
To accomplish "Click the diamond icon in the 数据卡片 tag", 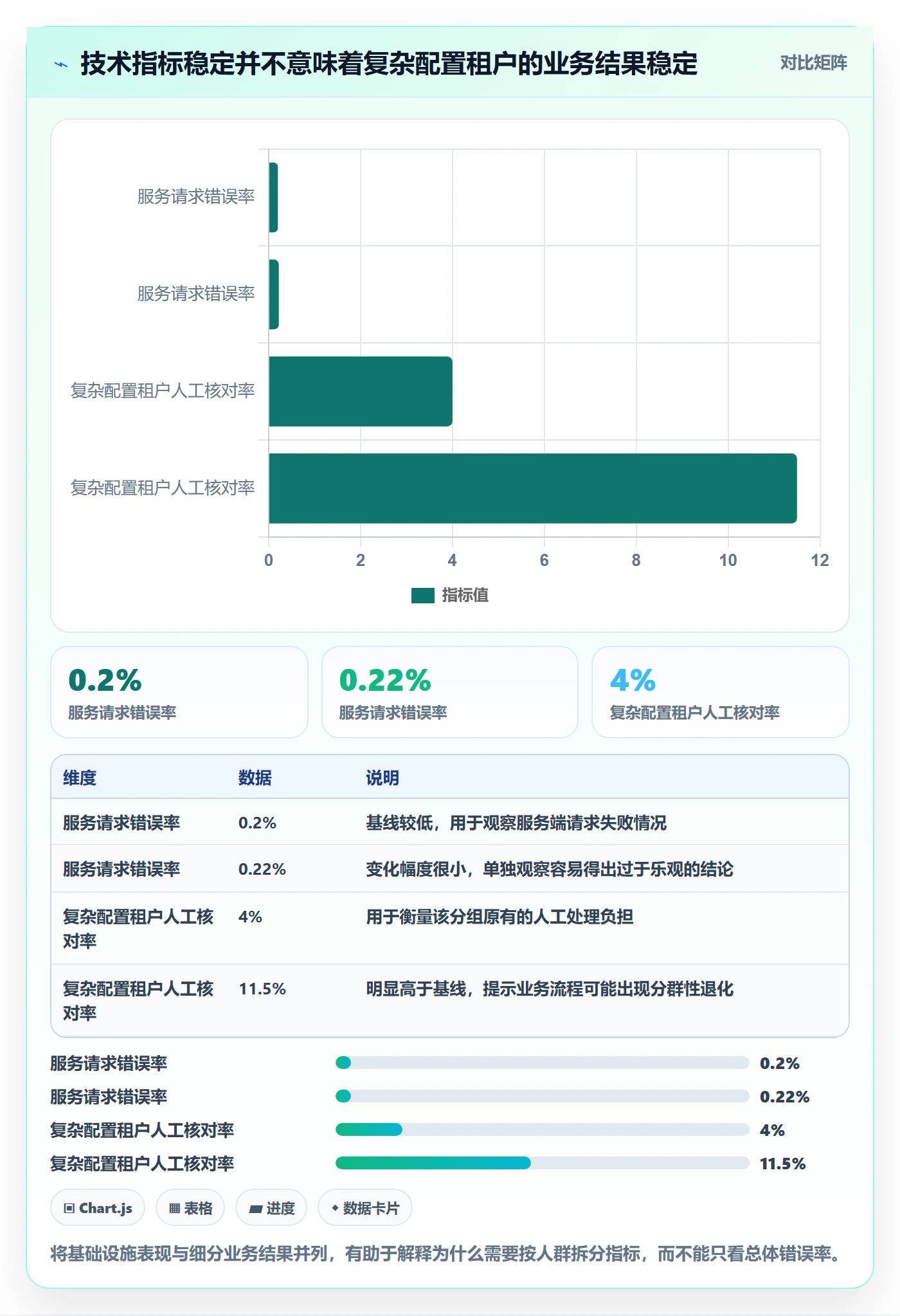I will [x=335, y=1209].
